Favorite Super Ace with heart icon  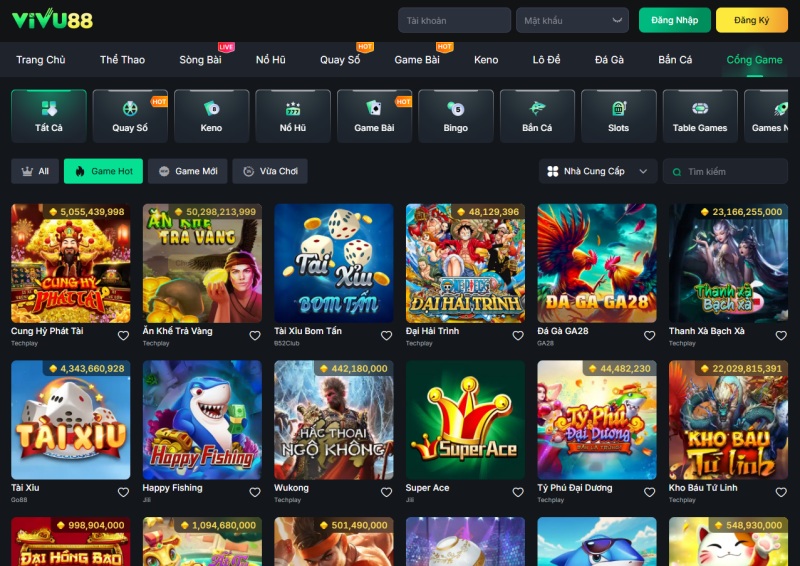[x=518, y=492]
